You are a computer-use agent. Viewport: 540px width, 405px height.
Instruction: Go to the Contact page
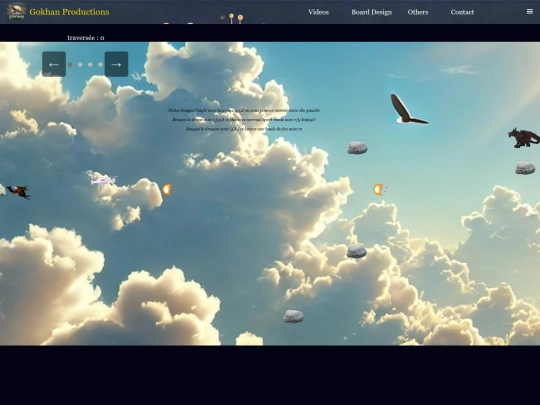coord(462,12)
